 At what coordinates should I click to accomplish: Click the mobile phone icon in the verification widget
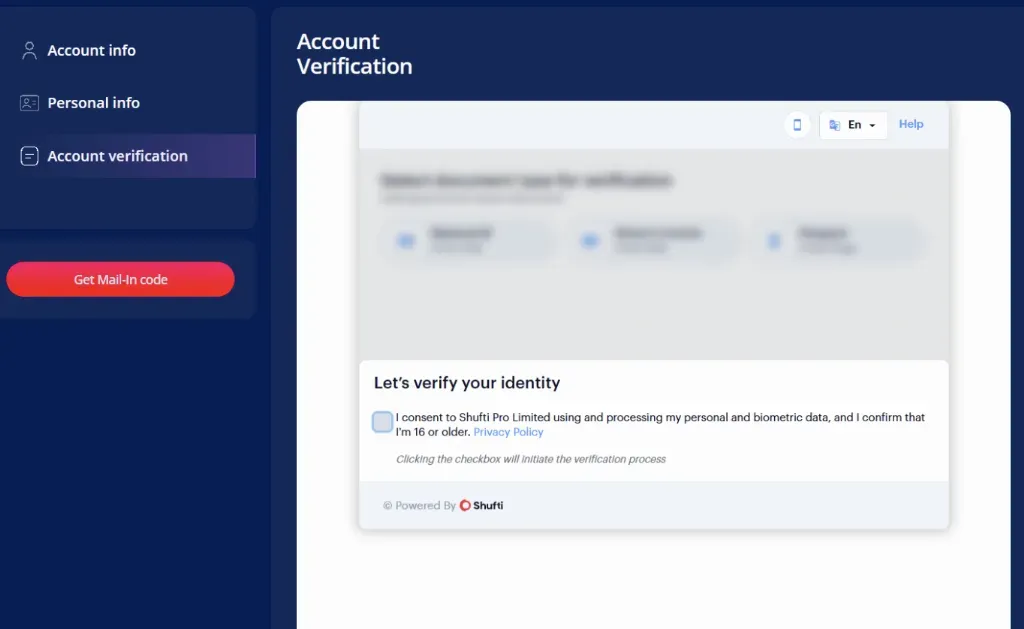pos(797,124)
